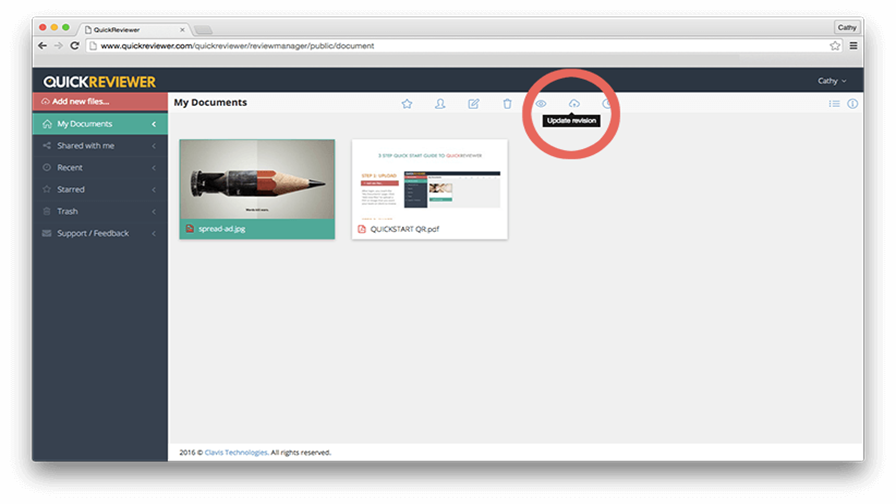
Task: Click the eye view icon in toolbar
Action: [x=541, y=103]
